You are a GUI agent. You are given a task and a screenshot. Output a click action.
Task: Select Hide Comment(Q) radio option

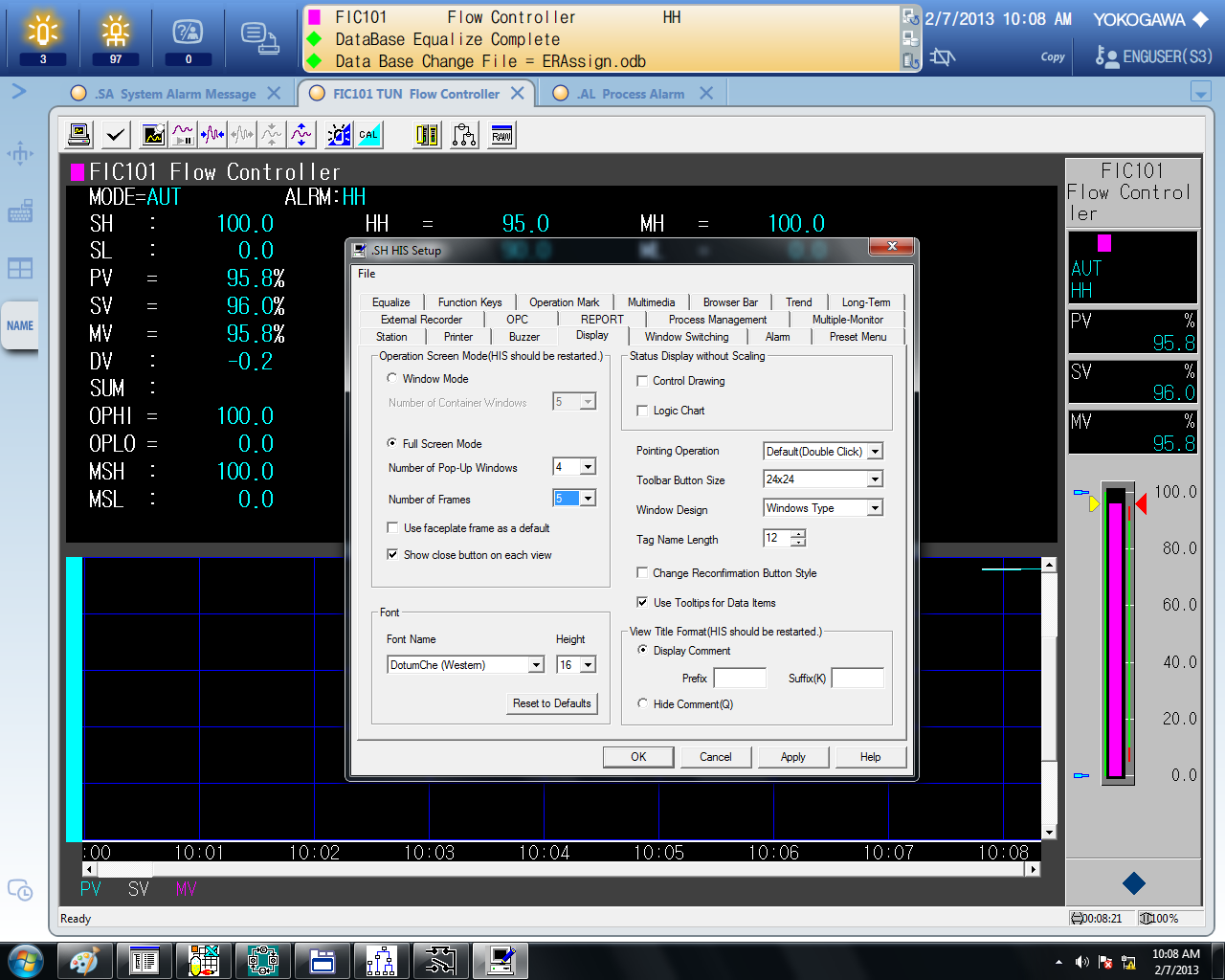click(x=643, y=703)
